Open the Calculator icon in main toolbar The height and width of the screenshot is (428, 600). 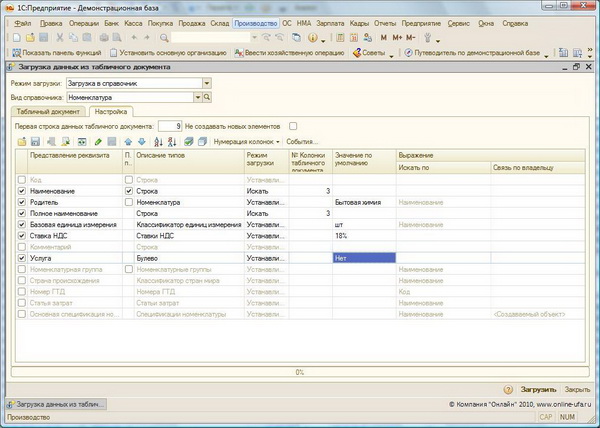click(340, 37)
